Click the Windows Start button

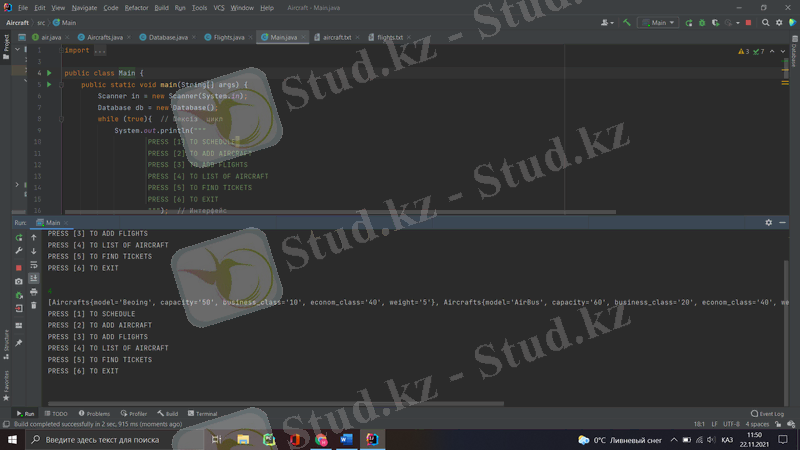(x=12, y=439)
